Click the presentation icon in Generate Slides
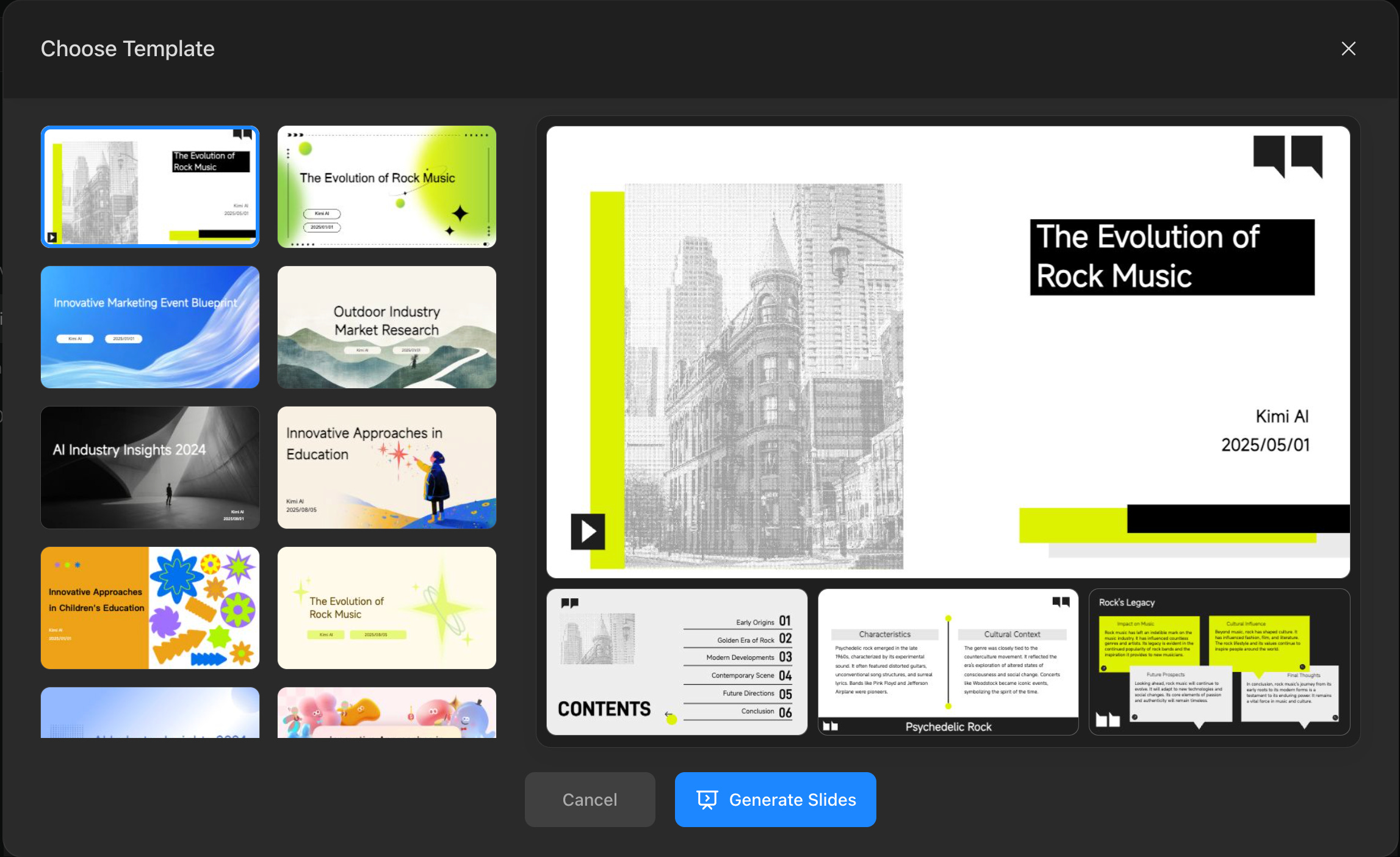 pyautogui.click(x=707, y=799)
